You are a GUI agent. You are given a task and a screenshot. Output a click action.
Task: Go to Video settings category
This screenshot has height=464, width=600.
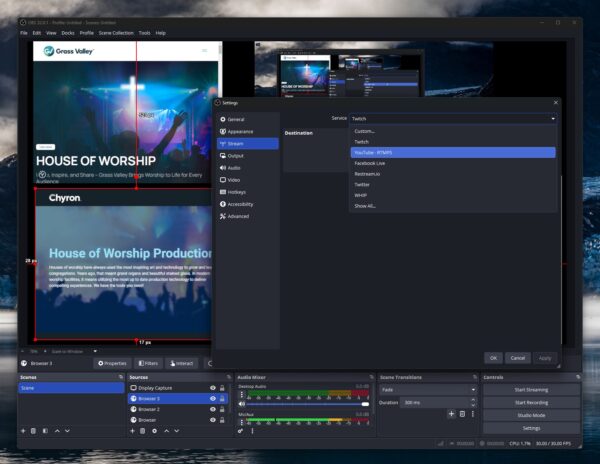click(x=234, y=180)
